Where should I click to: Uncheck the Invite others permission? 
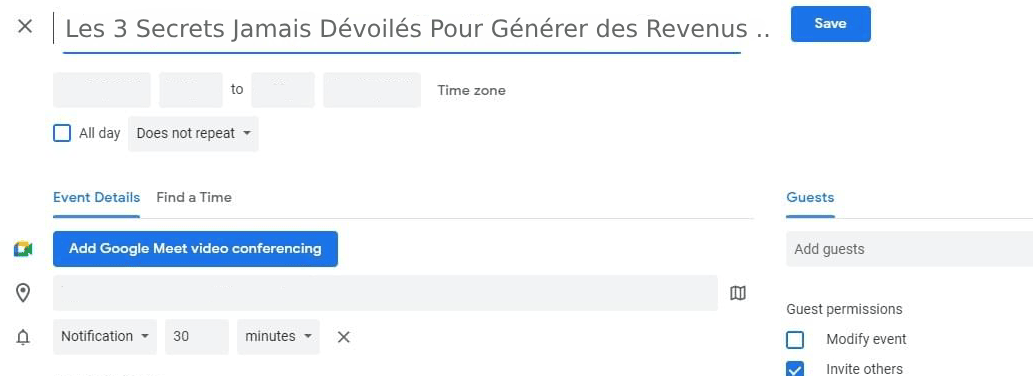pos(795,369)
